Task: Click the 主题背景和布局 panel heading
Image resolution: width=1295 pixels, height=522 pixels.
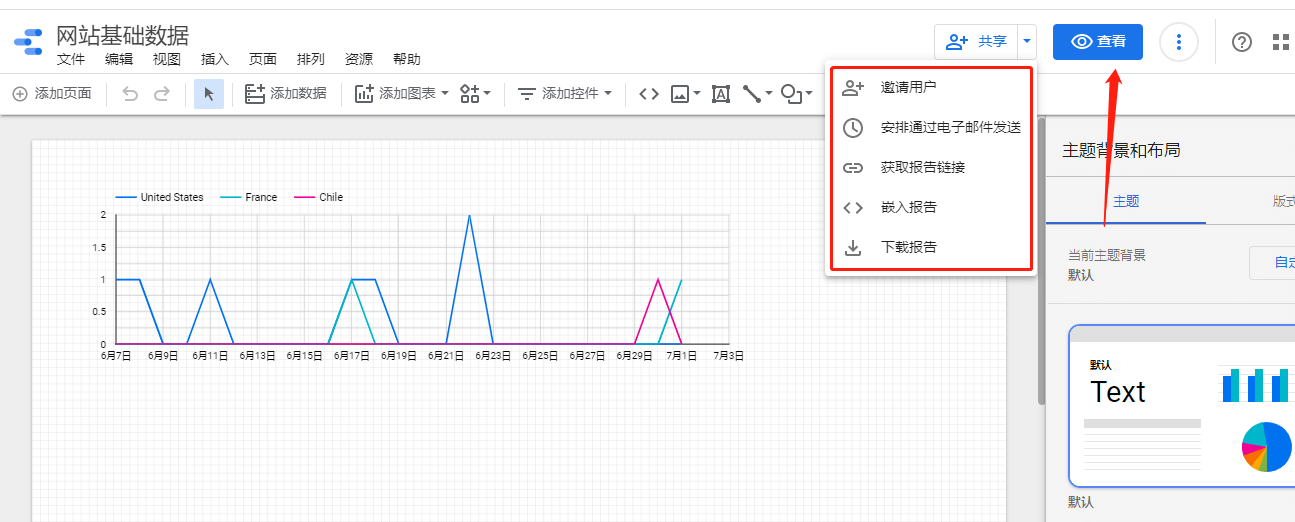Action: click(1121, 150)
